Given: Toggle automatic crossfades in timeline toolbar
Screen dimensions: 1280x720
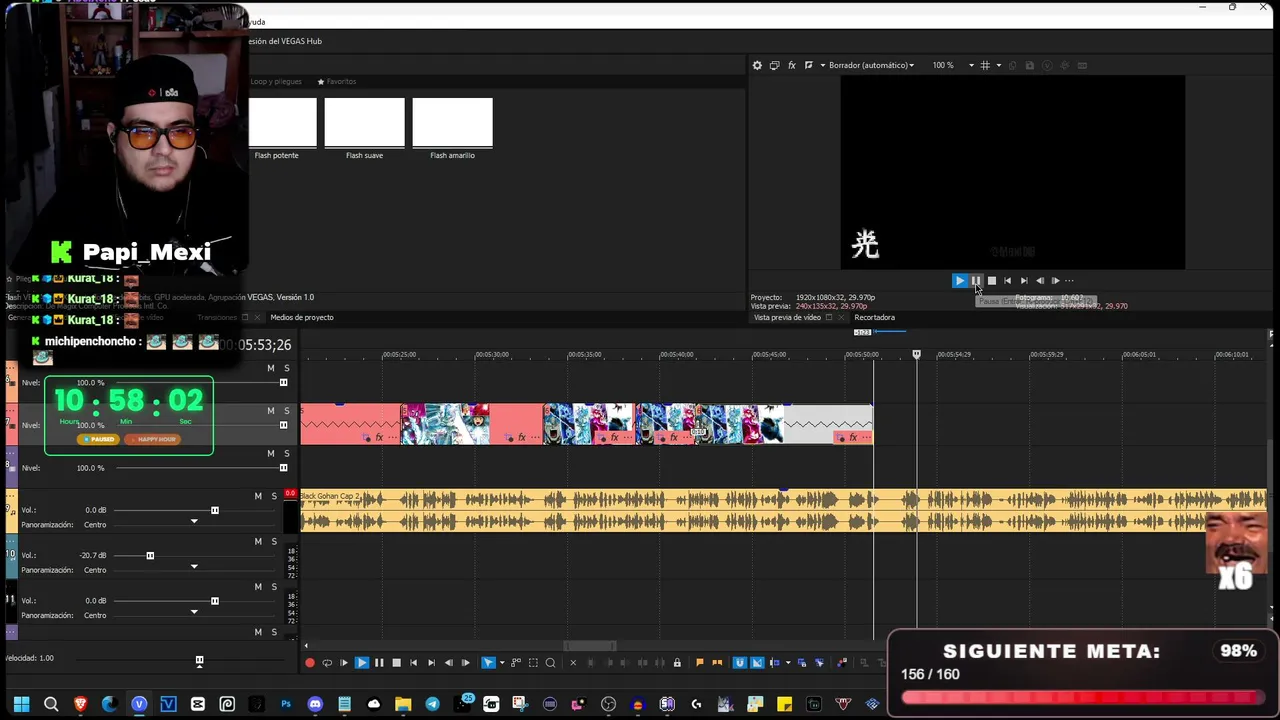Looking at the screenshot, I should 757,663.
